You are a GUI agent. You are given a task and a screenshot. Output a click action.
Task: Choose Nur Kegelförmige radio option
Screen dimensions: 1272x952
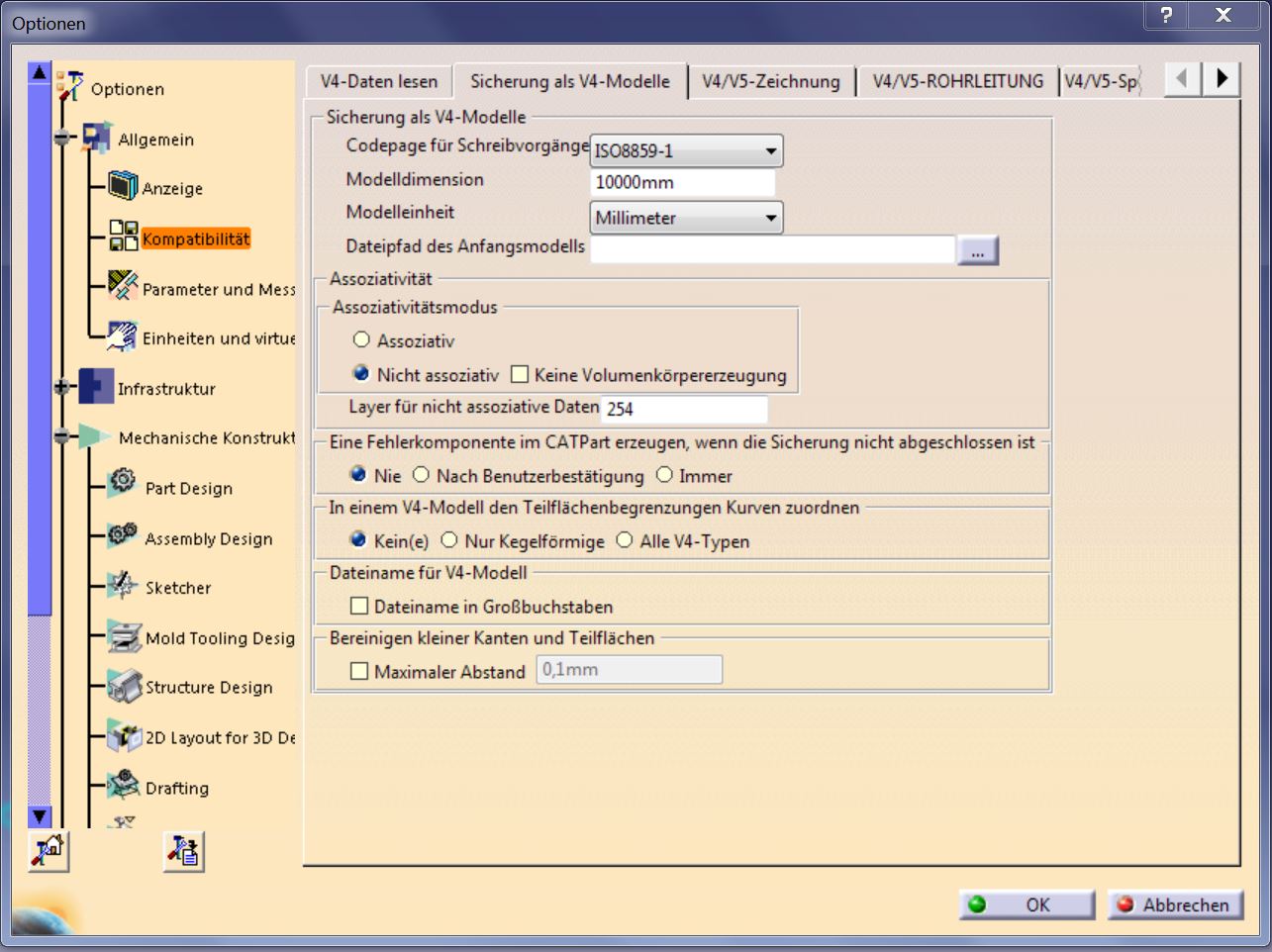pyautogui.click(x=449, y=540)
